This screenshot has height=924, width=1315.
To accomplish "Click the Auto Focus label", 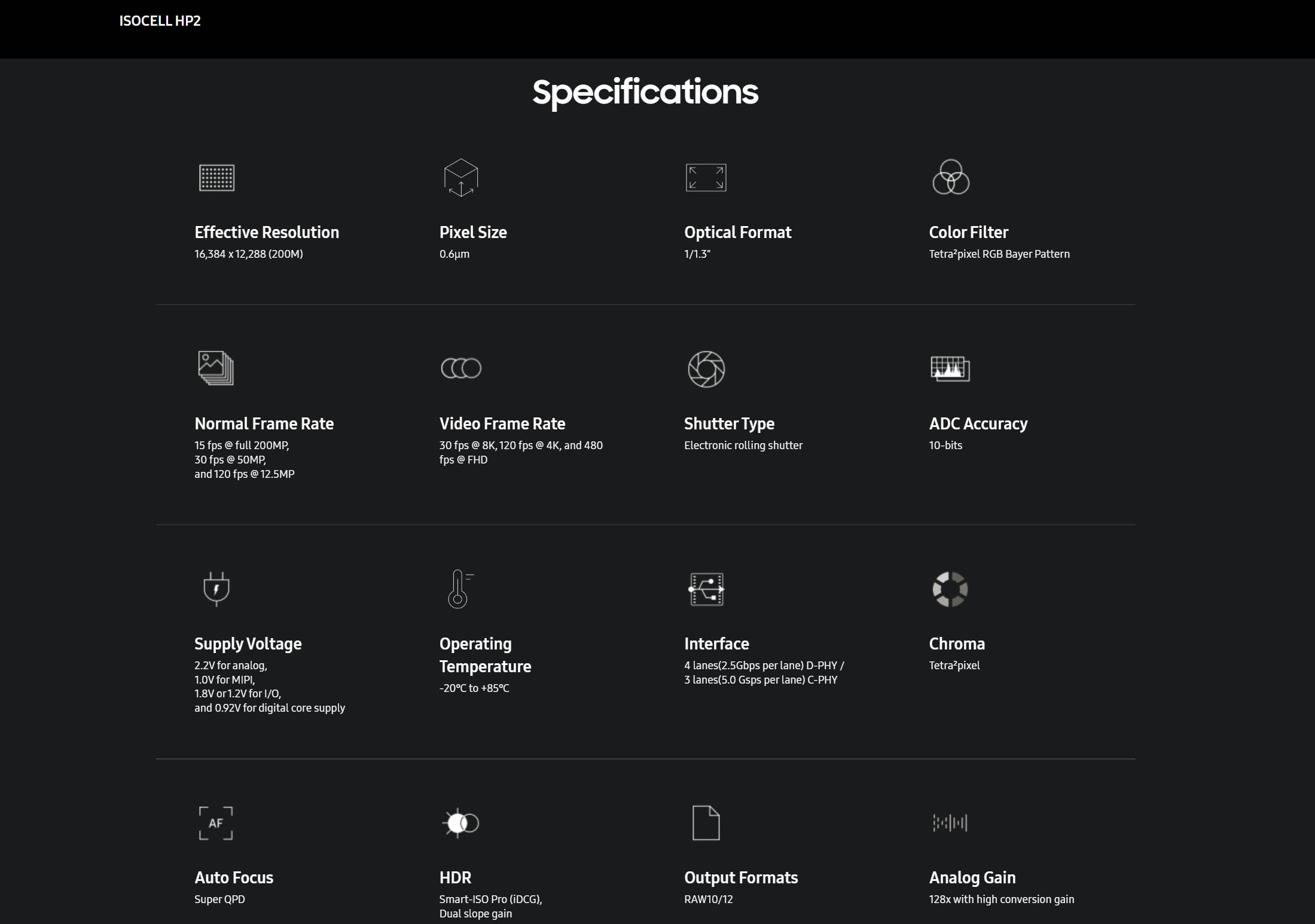I will coord(234,877).
